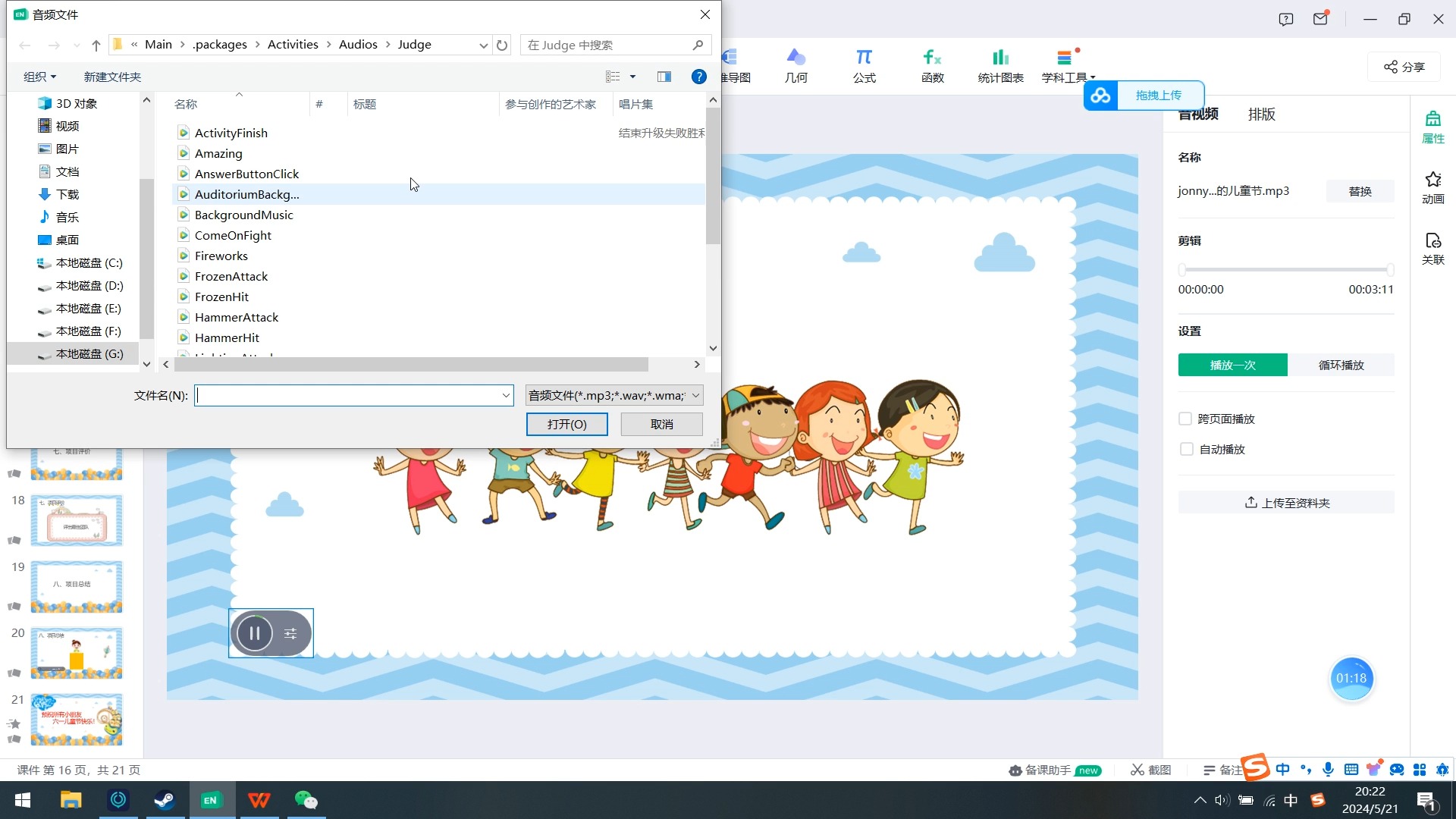Select slide 21 thumbnail
The image size is (1456, 819).
(x=77, y=719)
